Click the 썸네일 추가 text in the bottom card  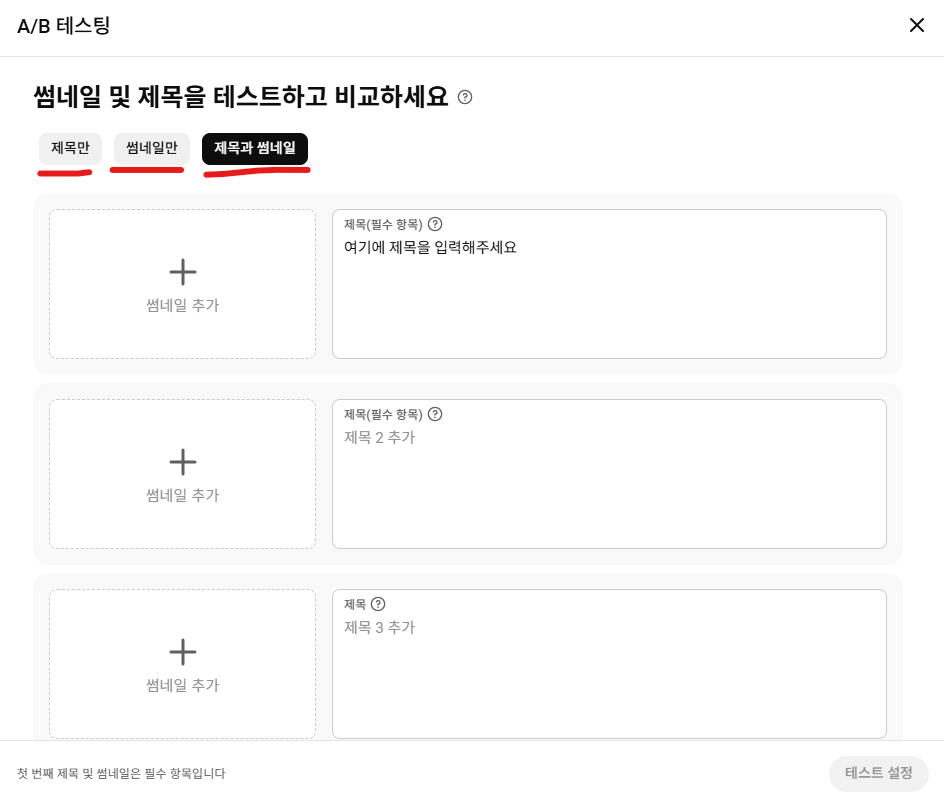(183, 685)
